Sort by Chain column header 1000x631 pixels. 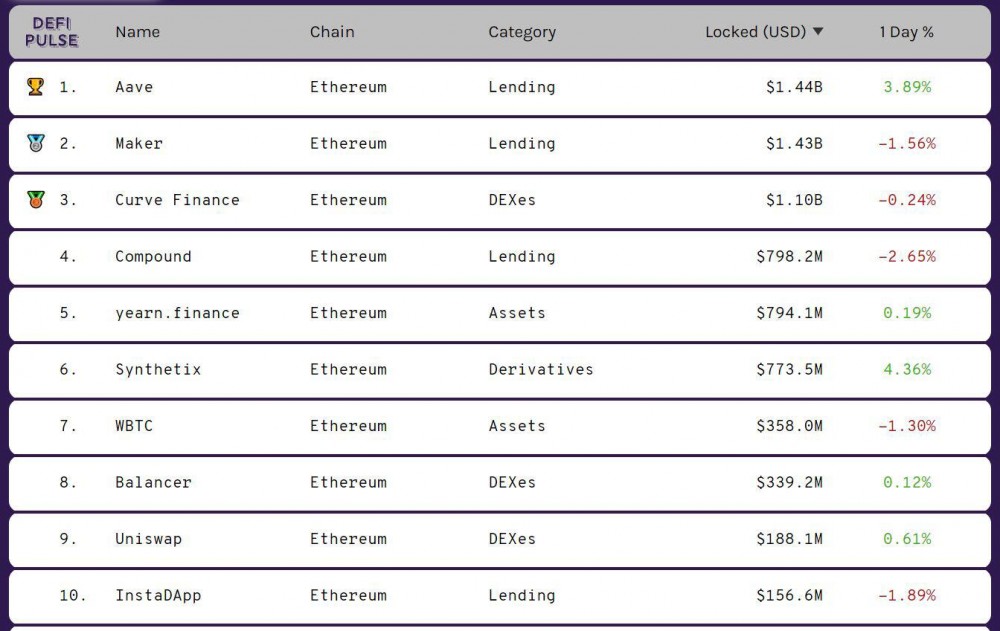(332, 32)
